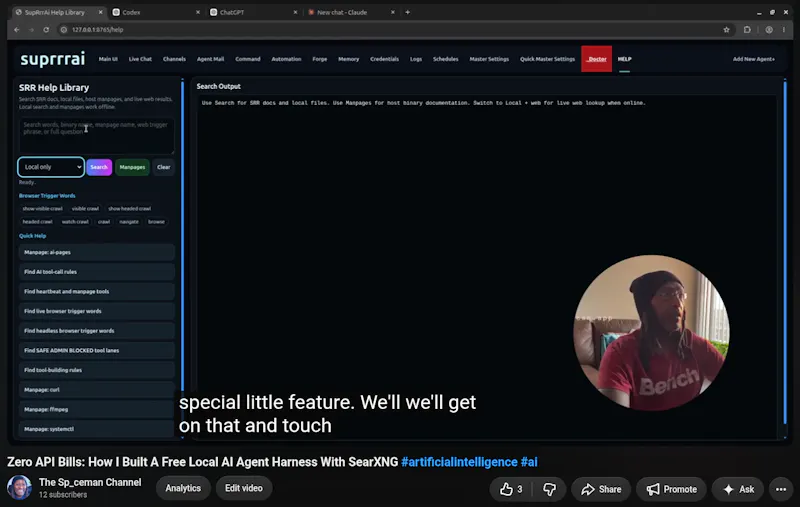Close the Codex browser tab

tap(198, 12)
